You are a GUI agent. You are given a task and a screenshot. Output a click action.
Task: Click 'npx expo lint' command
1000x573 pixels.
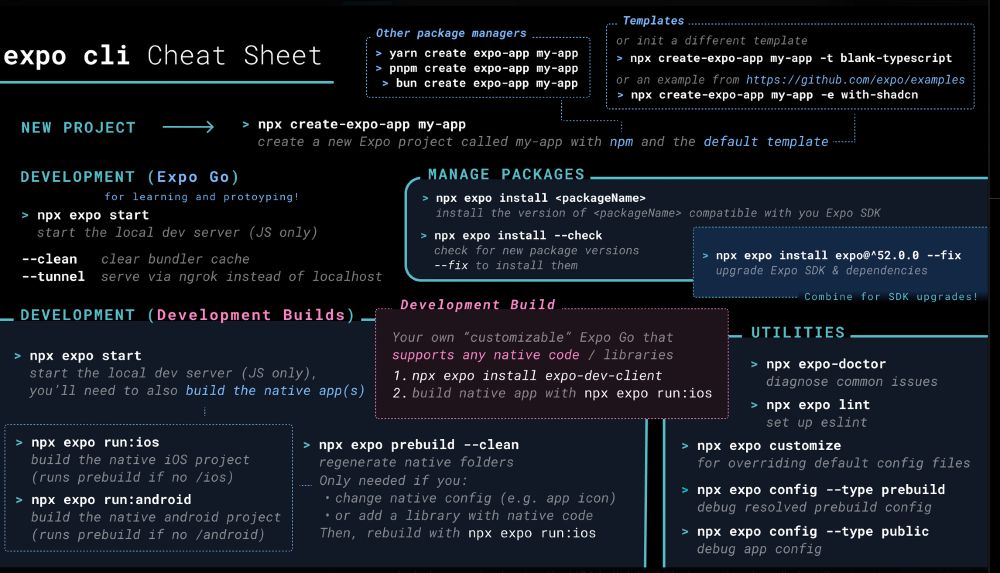(x=818, y=405)
